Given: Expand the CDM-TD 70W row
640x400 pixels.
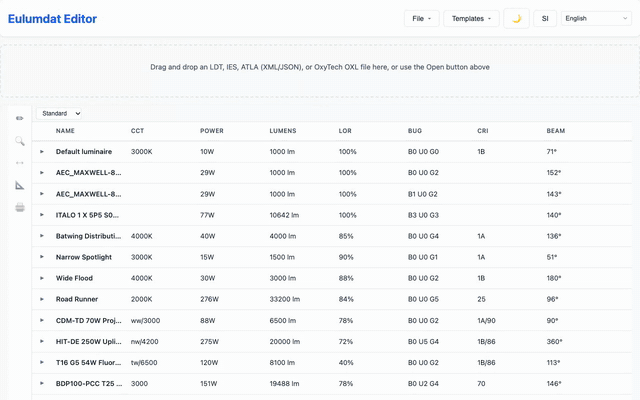Looking at the screenshot, I should [x=42, y=320].
